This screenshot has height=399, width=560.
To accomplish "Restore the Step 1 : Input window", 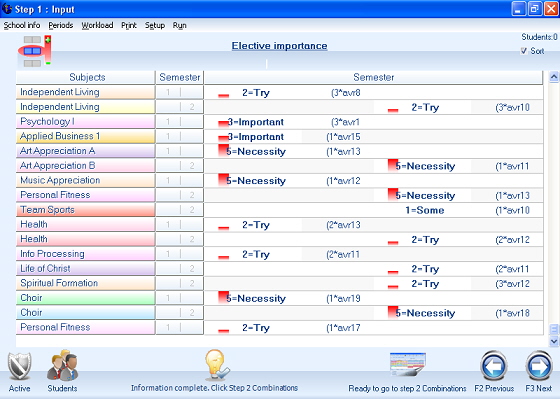I will point(535,9).
